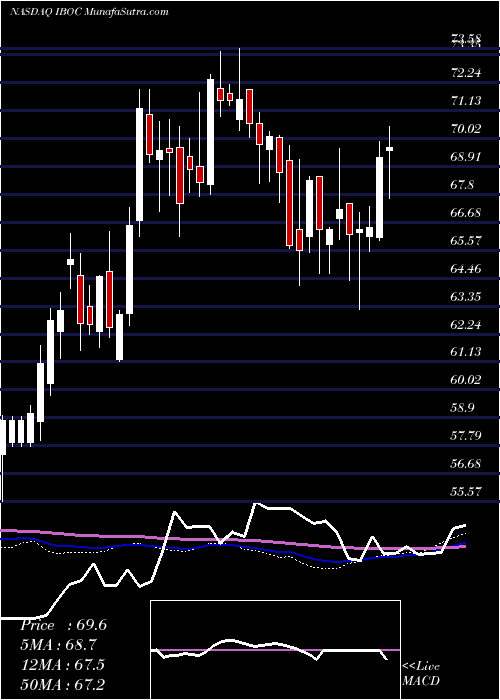Click the 61.13 price axis label
The height and width of the screenshot is (700, 500).
coord(466,352)
